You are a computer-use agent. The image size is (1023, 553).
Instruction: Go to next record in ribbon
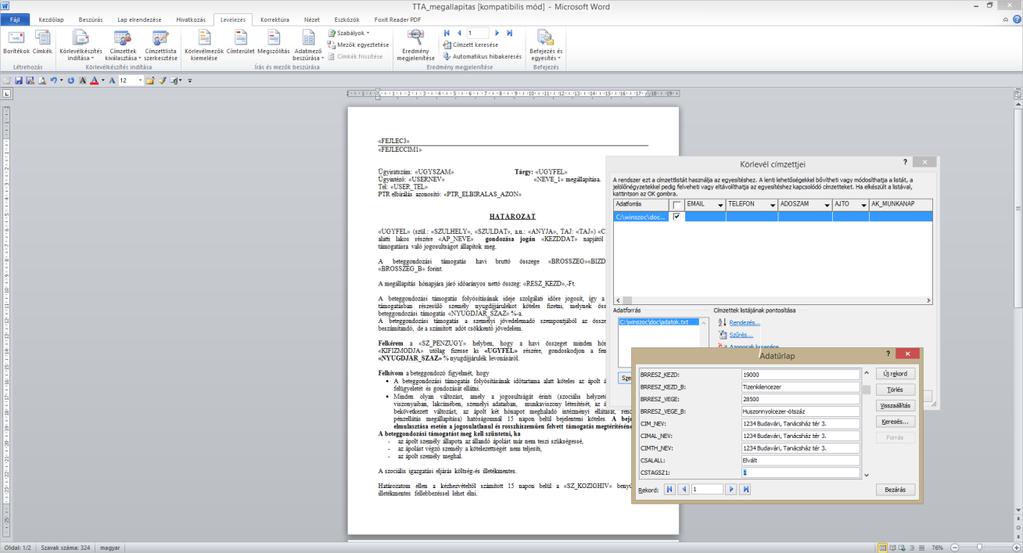(x=497, y=33)
